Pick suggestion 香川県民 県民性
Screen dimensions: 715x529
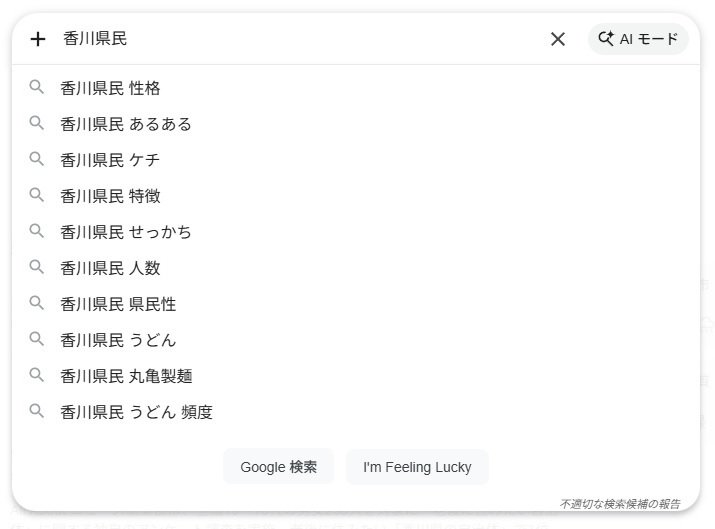[x=118, y=304]
